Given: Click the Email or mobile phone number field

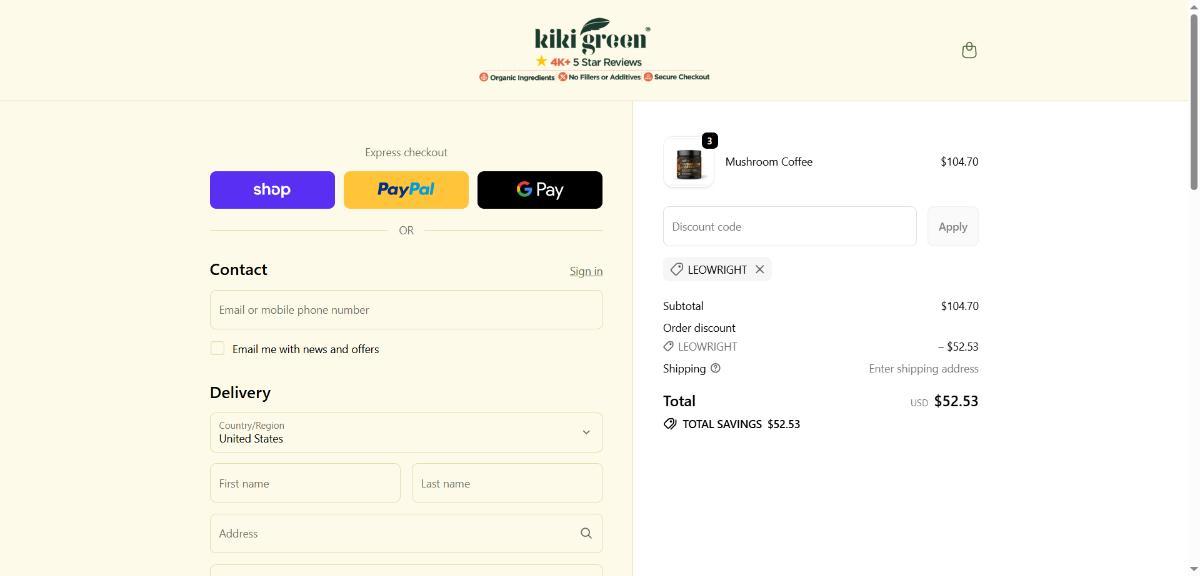Looking at the screenshot, I should coord(406,310).
